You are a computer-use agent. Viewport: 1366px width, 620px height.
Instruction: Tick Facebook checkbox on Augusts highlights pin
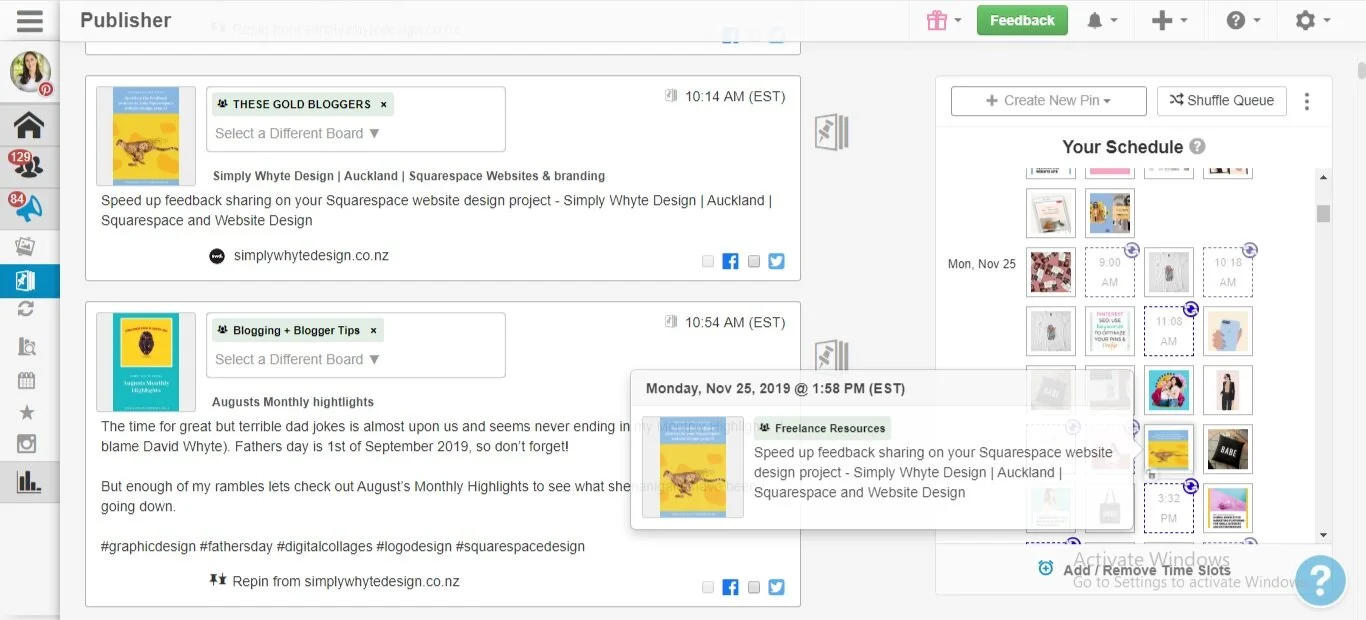[708, 587]
